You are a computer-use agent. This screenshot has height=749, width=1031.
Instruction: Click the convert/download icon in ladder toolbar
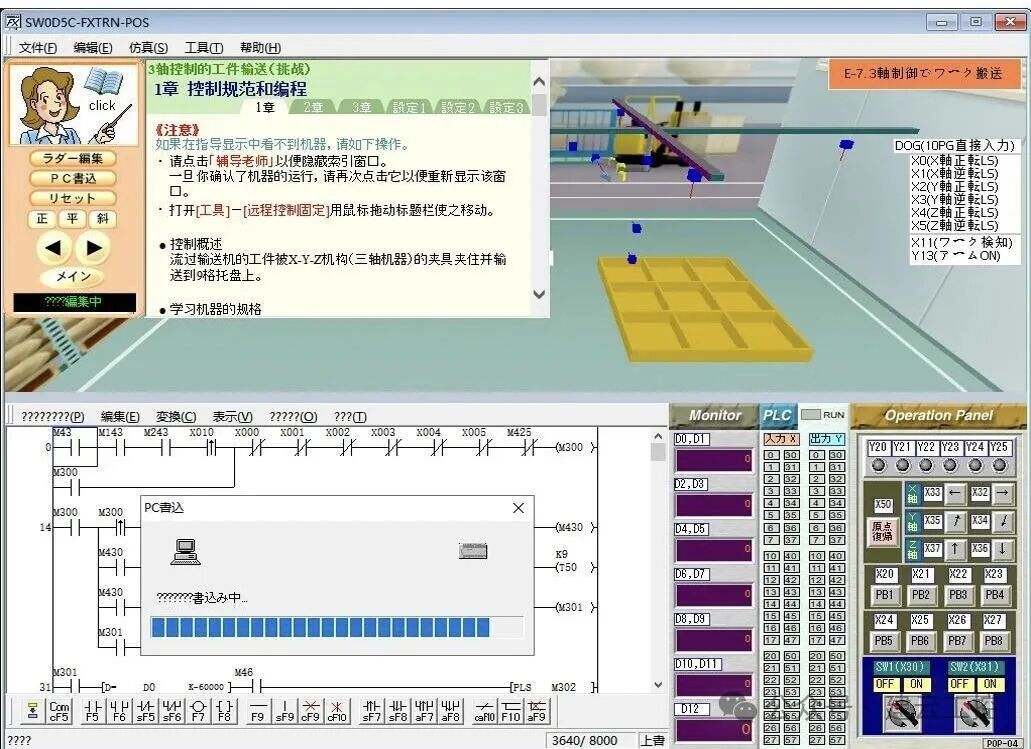[32, 711]
